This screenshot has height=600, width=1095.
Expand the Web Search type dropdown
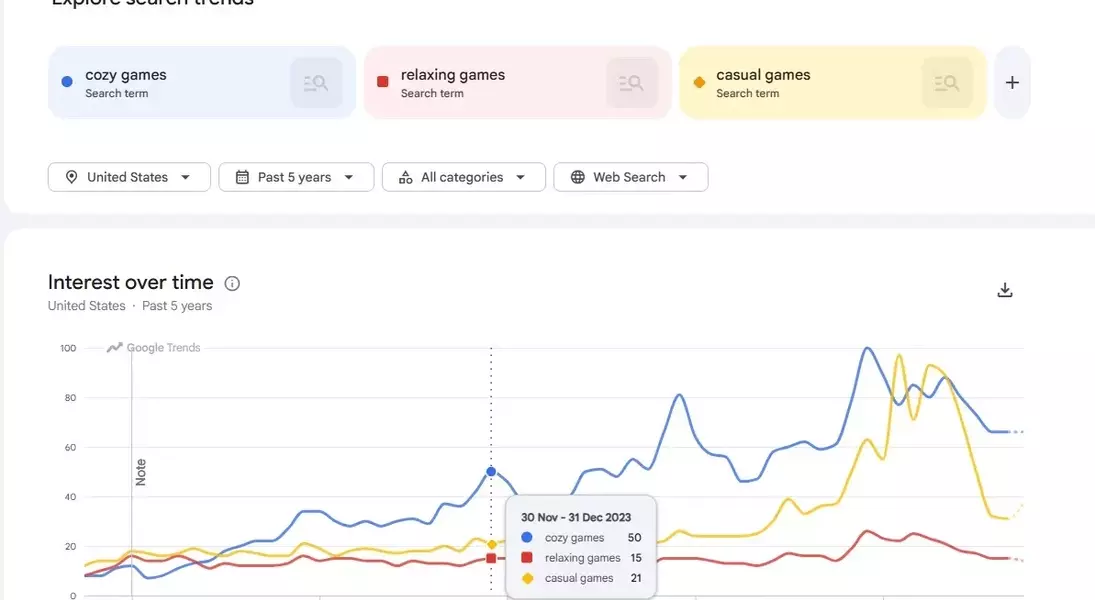tap(631, 177)
